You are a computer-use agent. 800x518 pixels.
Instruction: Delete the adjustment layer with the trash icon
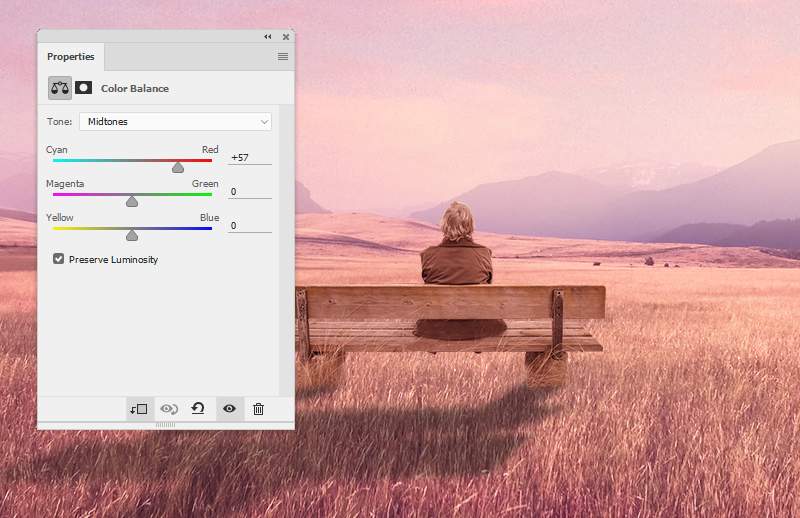pyautogui.click(x=258, y=408)
